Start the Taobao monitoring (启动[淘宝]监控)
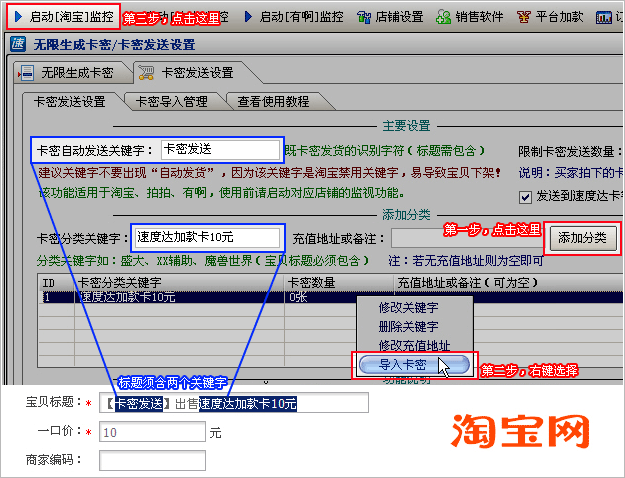 point(63,17)
